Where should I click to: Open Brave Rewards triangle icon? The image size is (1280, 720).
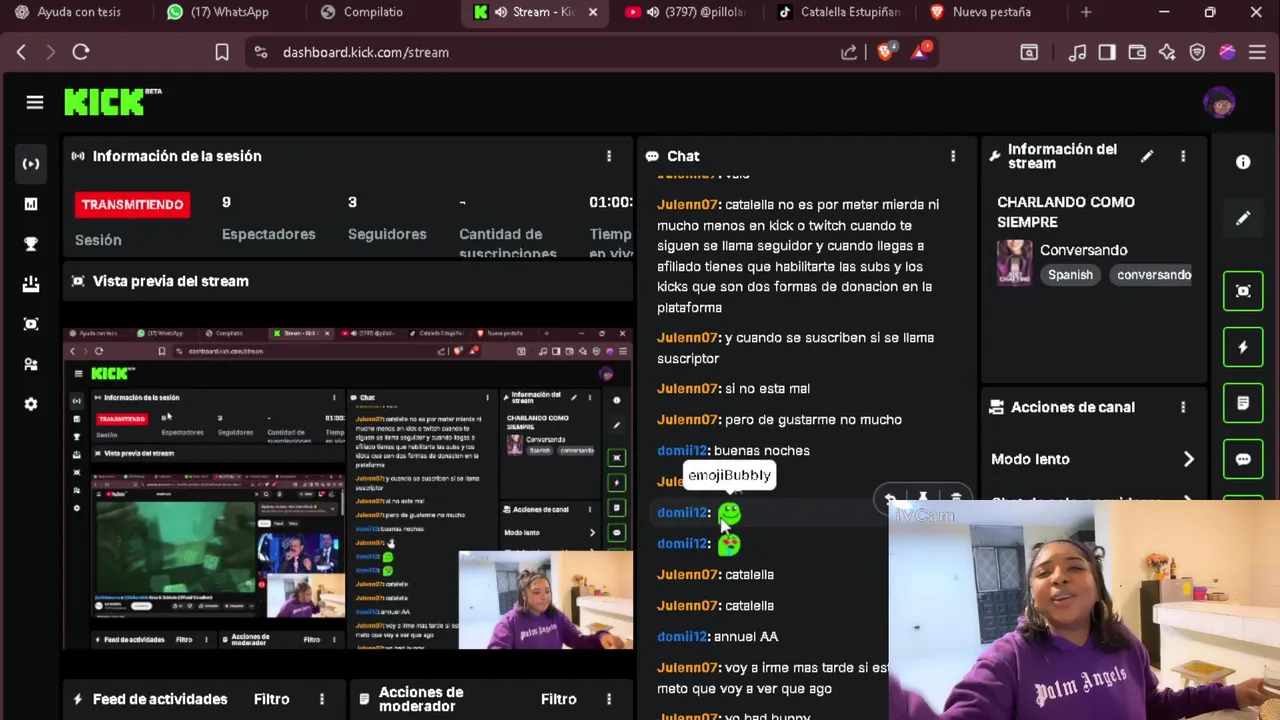(920, 52)
